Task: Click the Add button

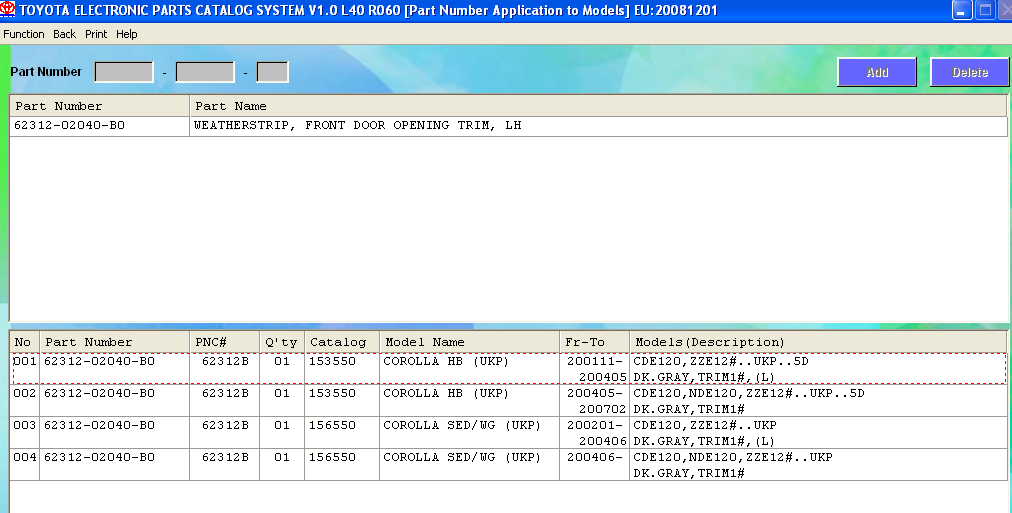Action: click(877, 72)
